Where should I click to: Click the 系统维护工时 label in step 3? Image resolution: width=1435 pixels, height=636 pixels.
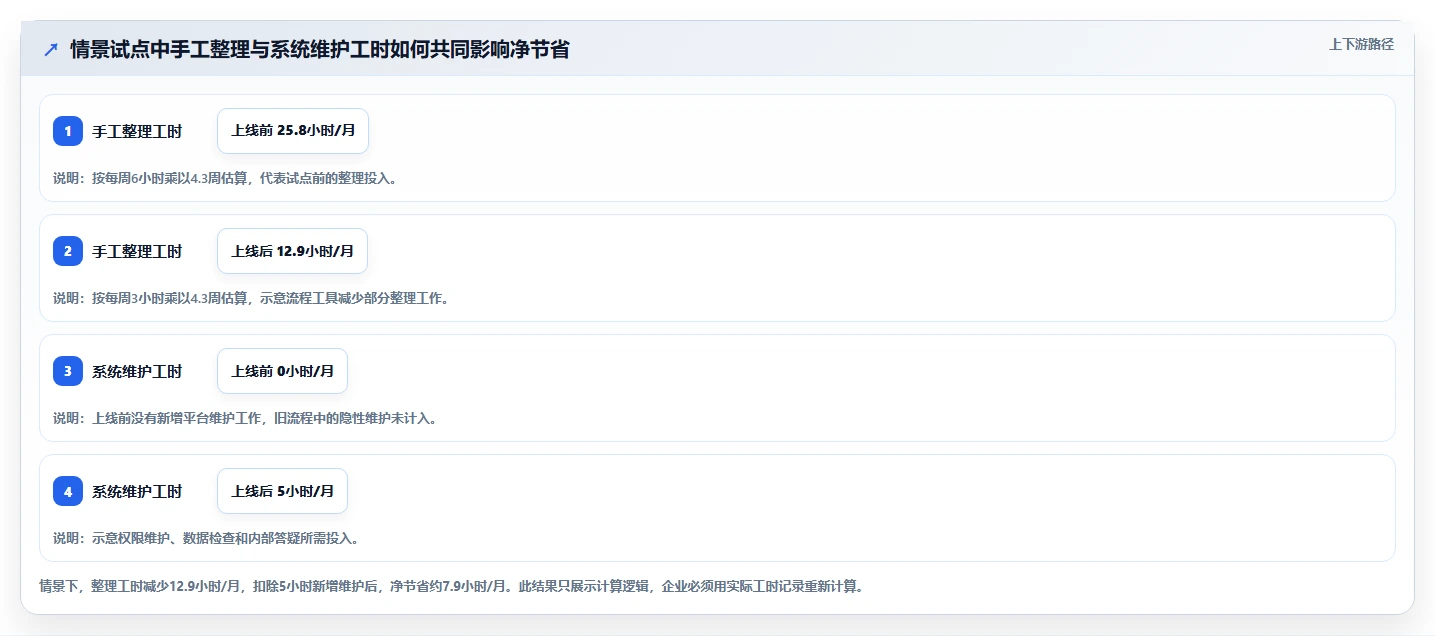coord(137,371)
